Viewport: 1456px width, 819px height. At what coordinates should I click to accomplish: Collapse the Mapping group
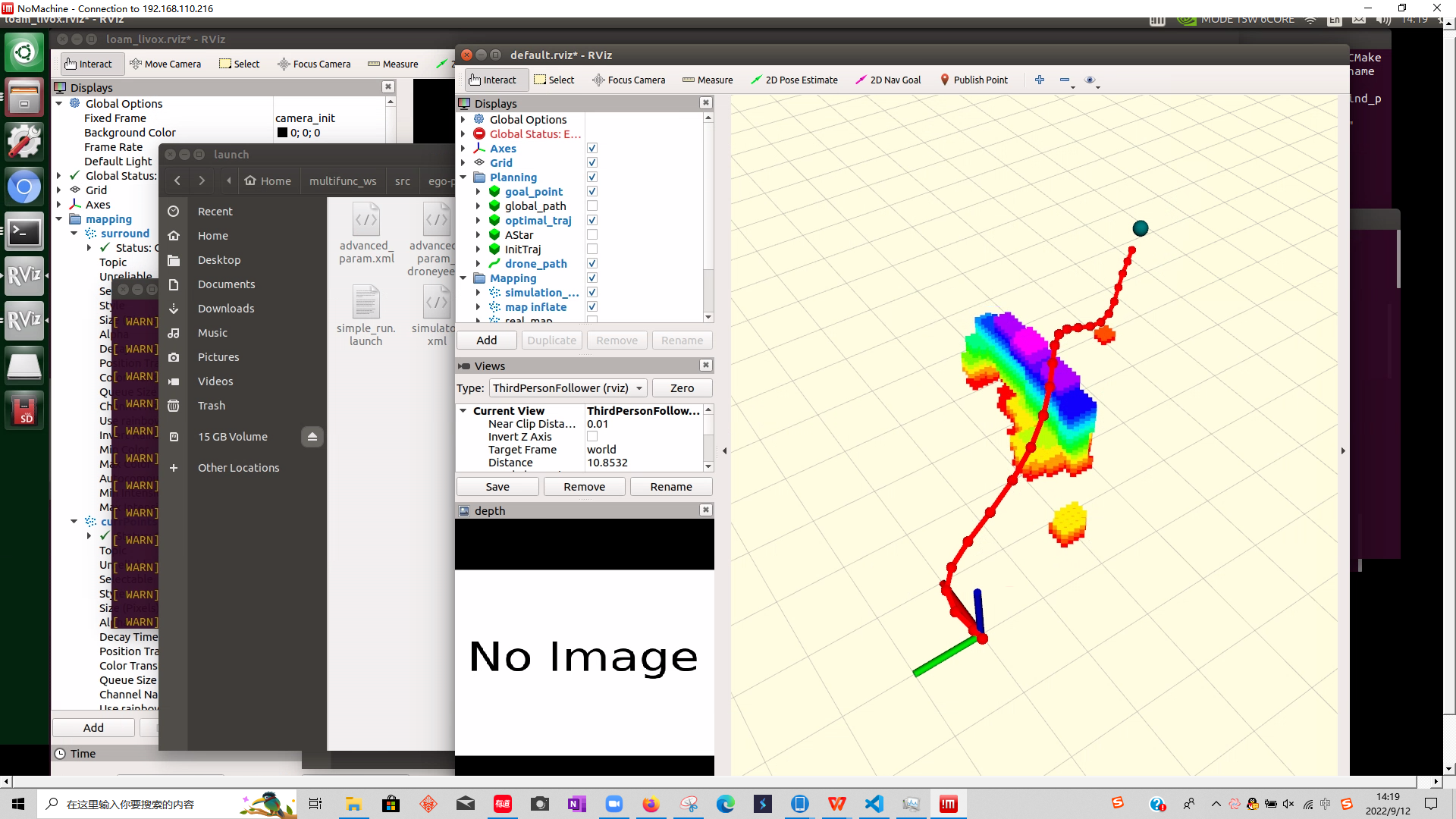[x=463, y=278]
